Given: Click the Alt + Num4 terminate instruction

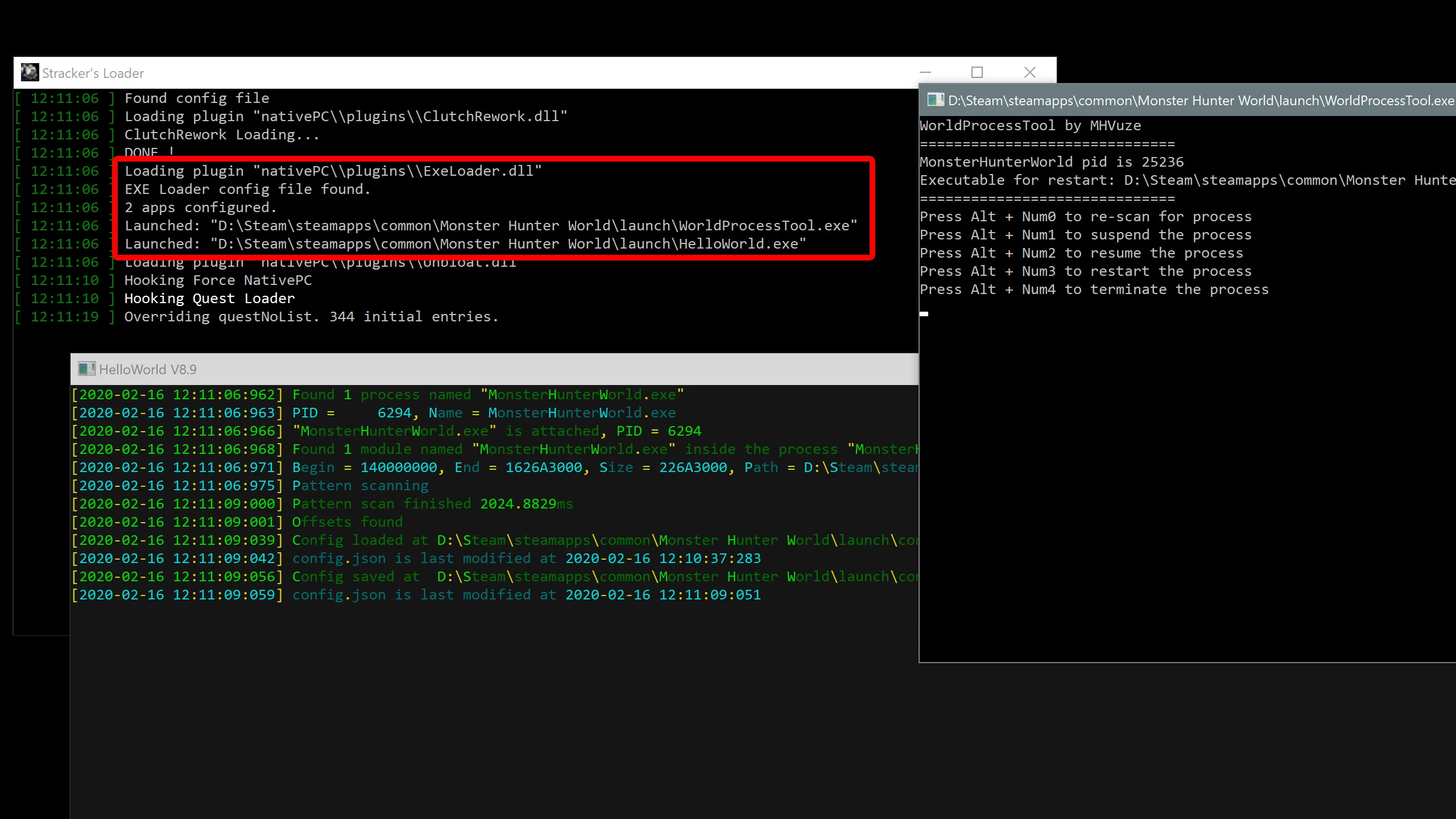Looking at the screenshot, I should pos(1094,289).
